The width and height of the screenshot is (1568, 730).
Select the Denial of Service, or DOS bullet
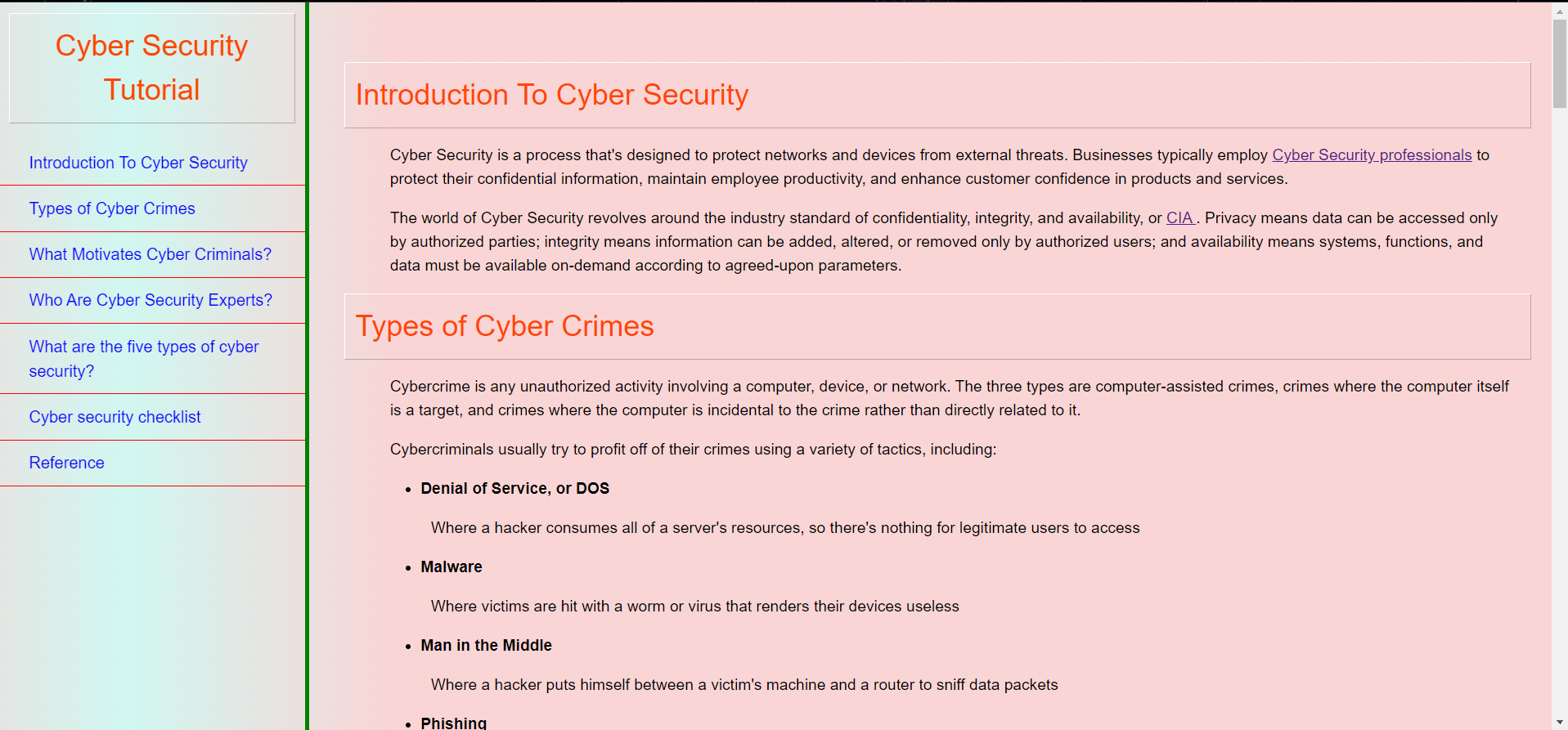point(514,489)
